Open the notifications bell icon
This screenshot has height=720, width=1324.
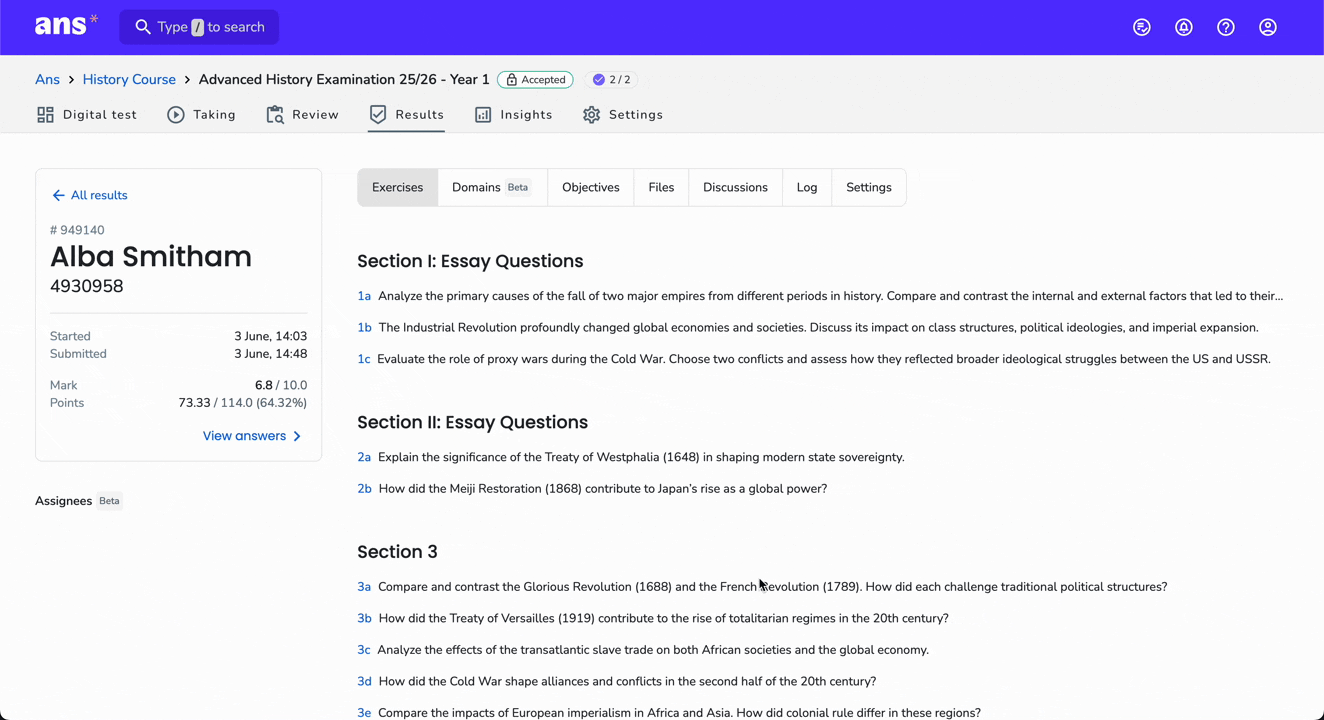(x=1184, y=28)
